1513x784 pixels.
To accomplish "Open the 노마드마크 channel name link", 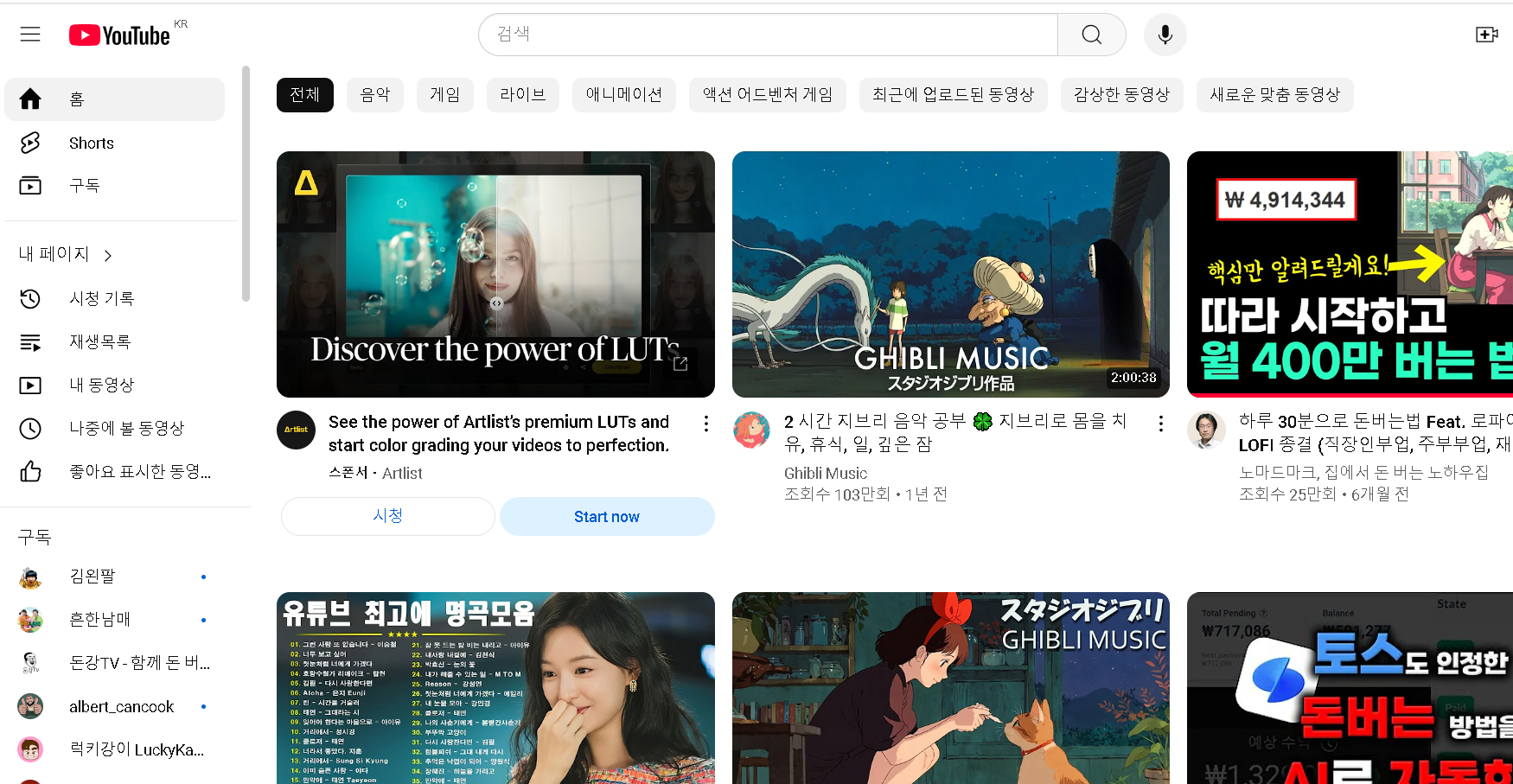I will coord(1363,472).
